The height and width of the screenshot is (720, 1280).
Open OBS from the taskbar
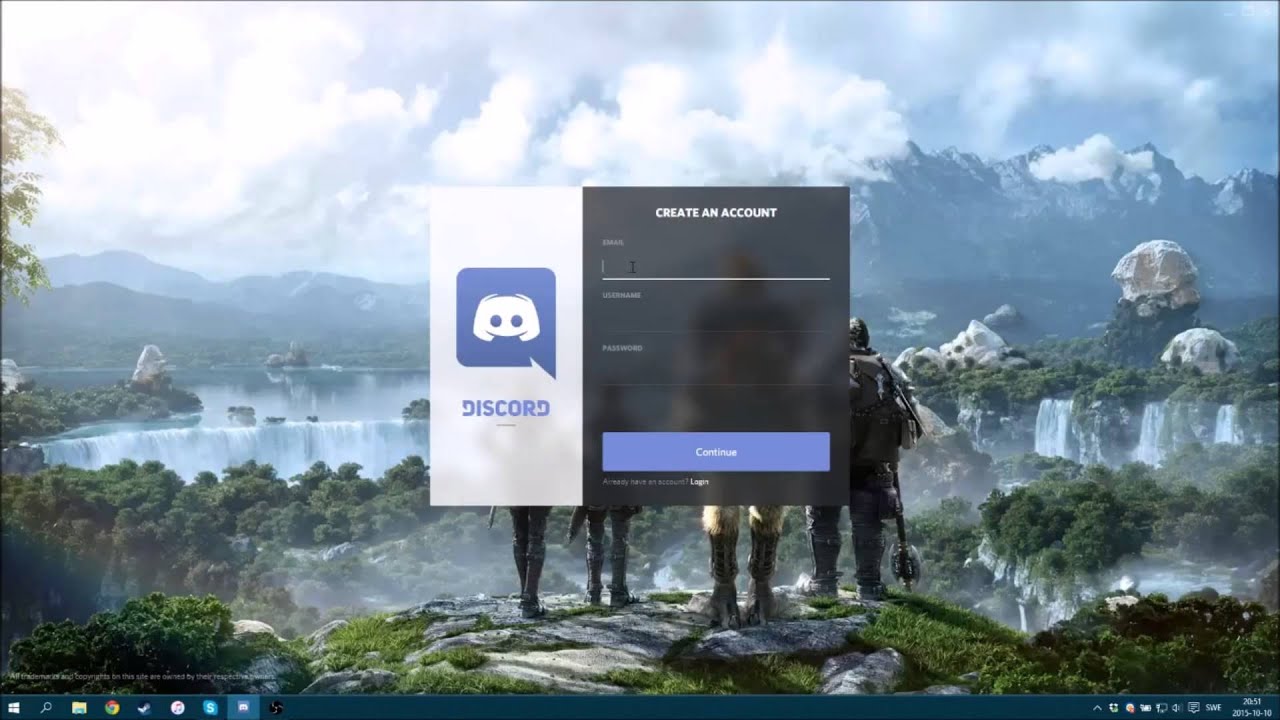(275, 707)
